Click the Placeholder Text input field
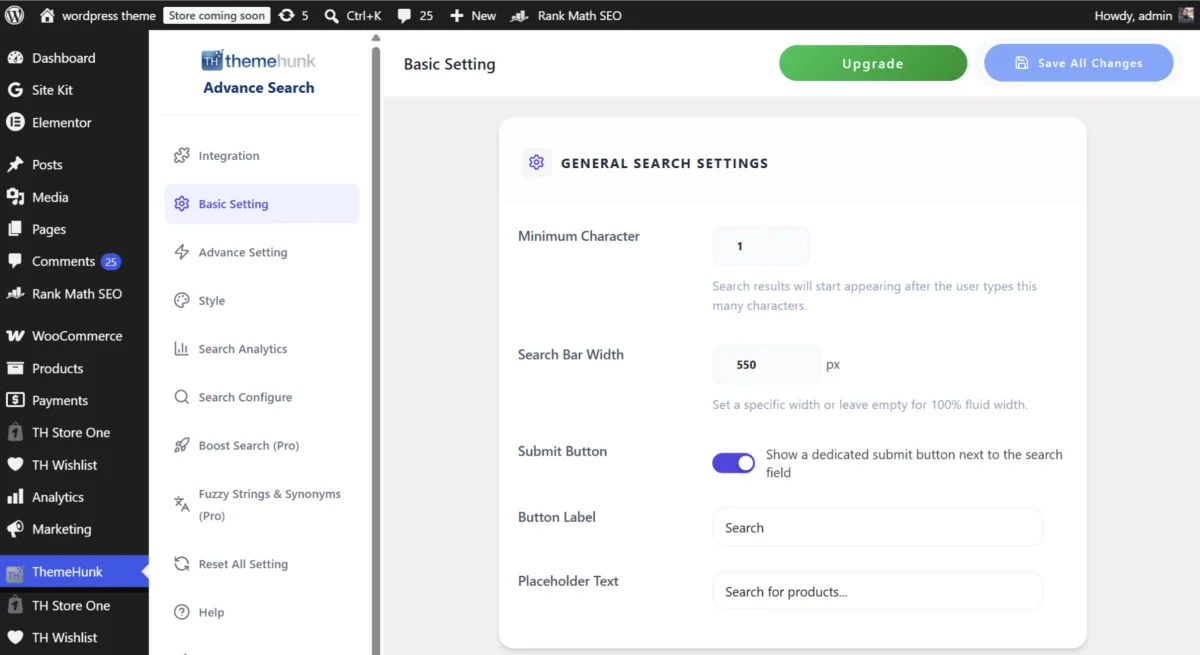This screenshot has width=1200, height=655. [x=878, y=591]
